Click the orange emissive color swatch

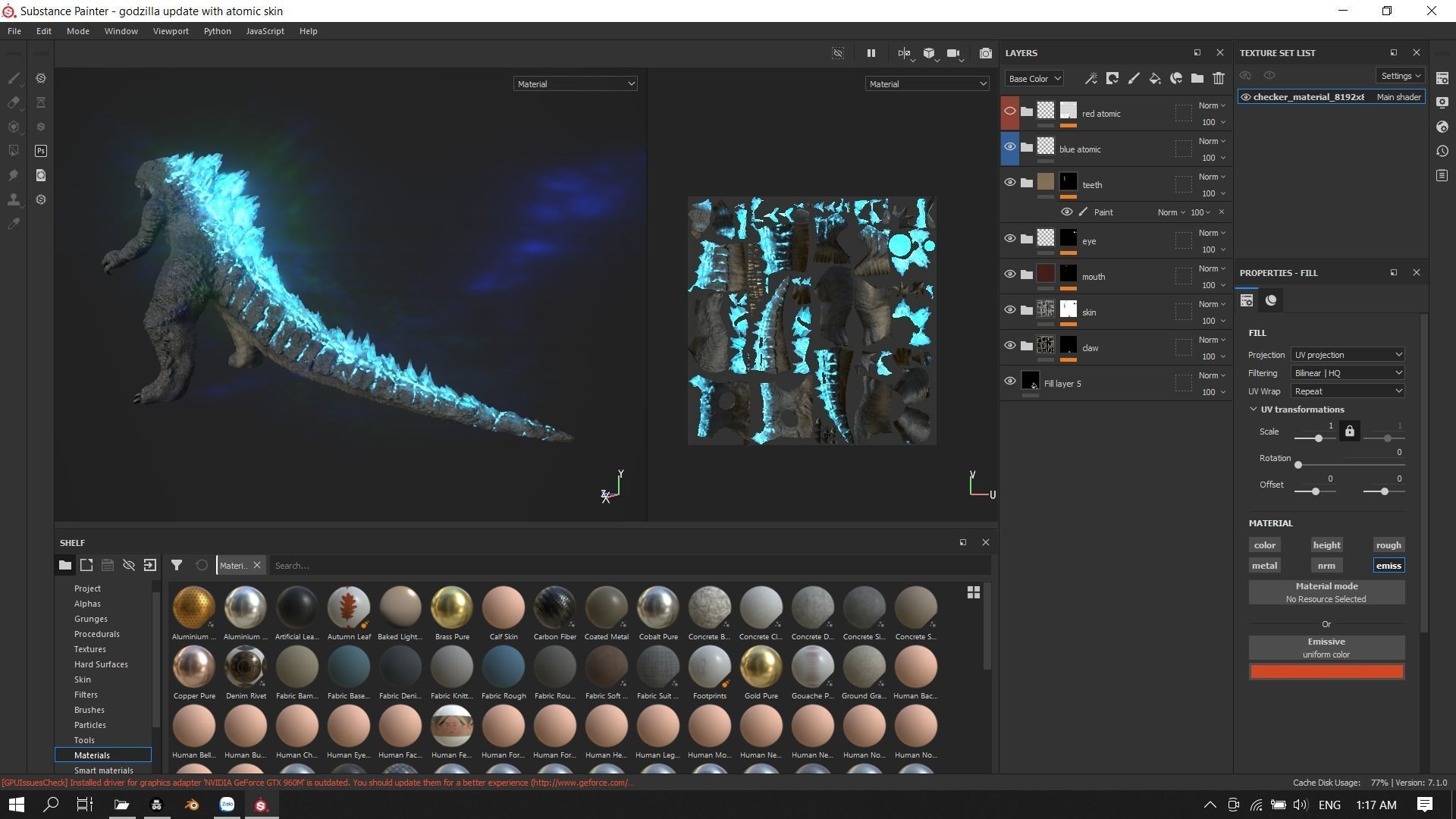(1326, 672)
